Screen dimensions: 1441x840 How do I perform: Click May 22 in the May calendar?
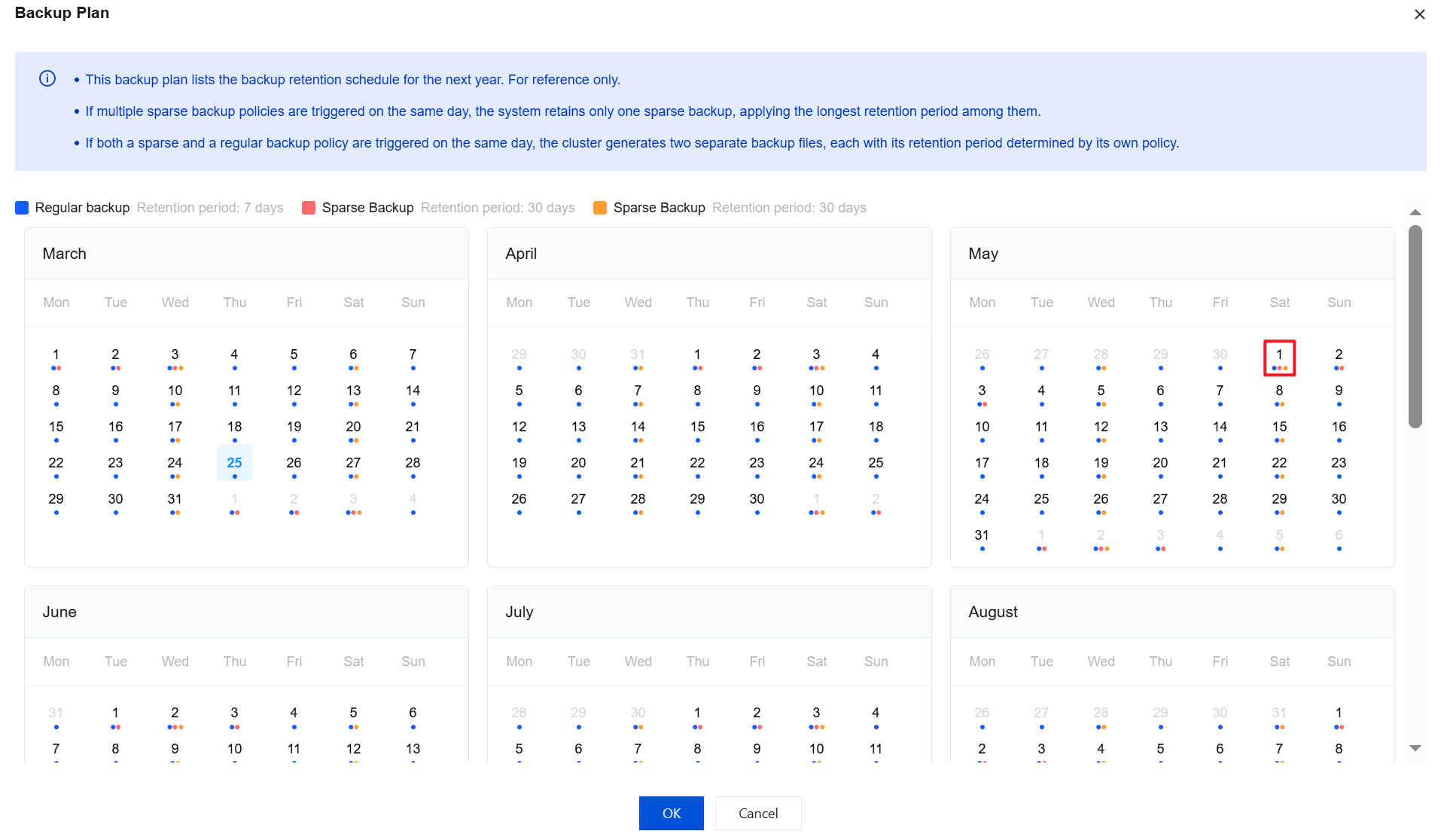pyautogui.click(x=1280, y=463)
